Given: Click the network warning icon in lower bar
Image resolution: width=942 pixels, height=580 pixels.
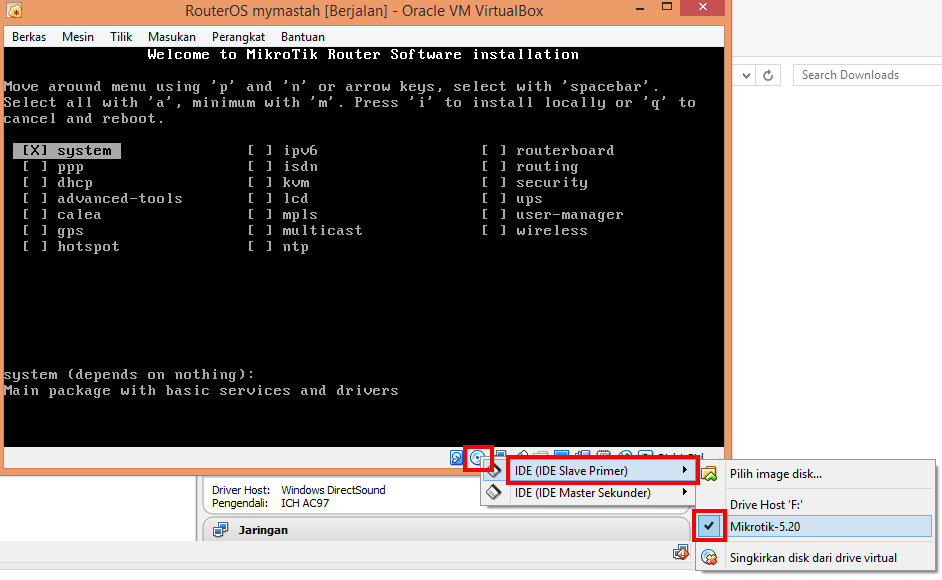Looking at the screenshot, I should click(x=681, y=552).
